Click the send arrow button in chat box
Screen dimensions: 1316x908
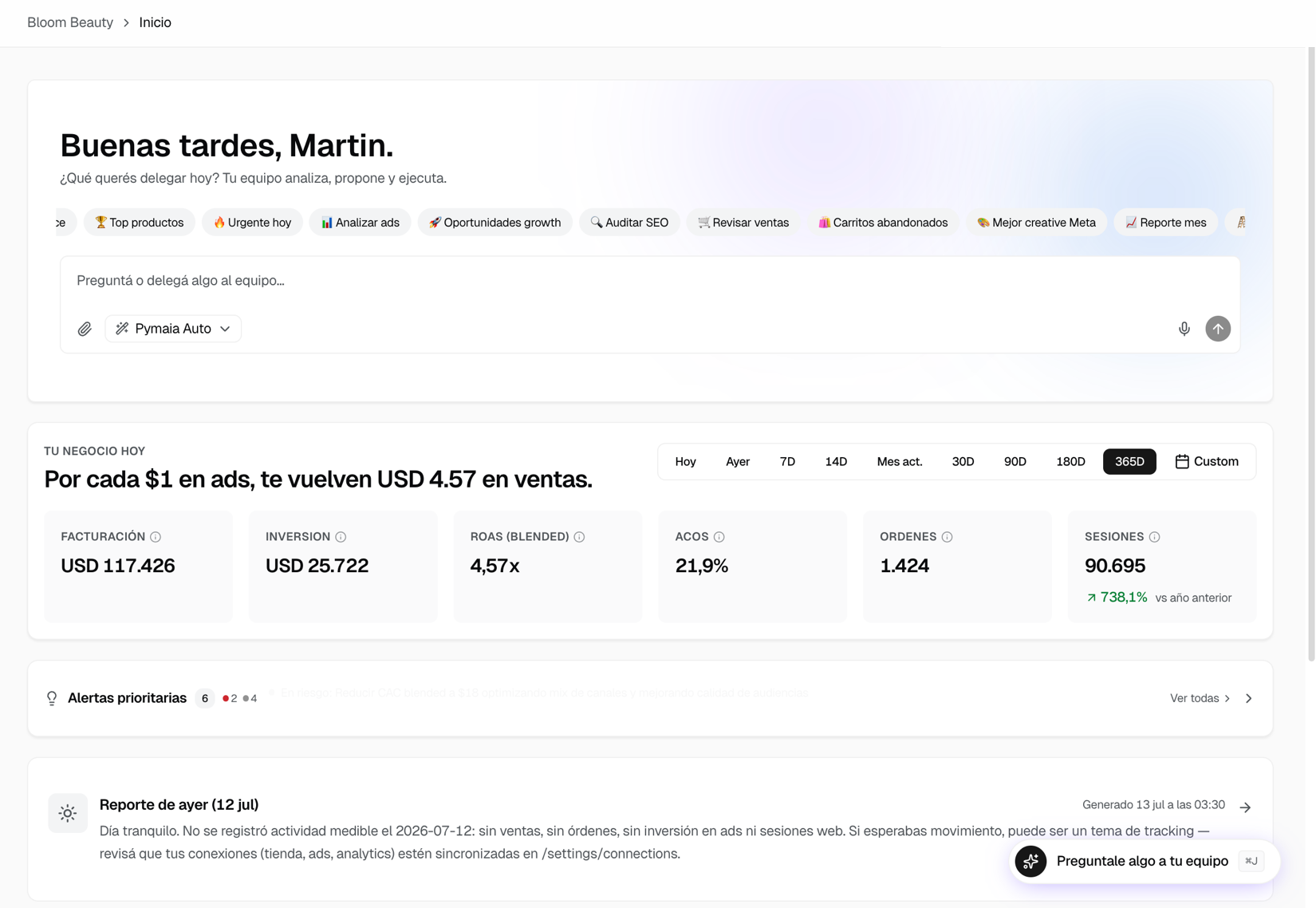(1218, 329)
